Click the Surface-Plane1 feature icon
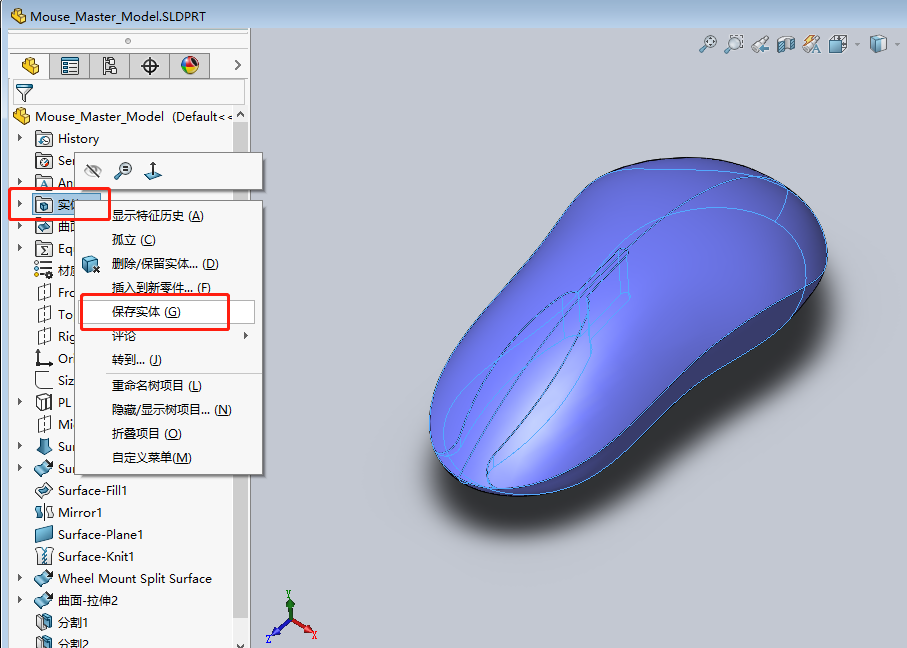This screenshot has width=907, height=648. pos(44,535)
